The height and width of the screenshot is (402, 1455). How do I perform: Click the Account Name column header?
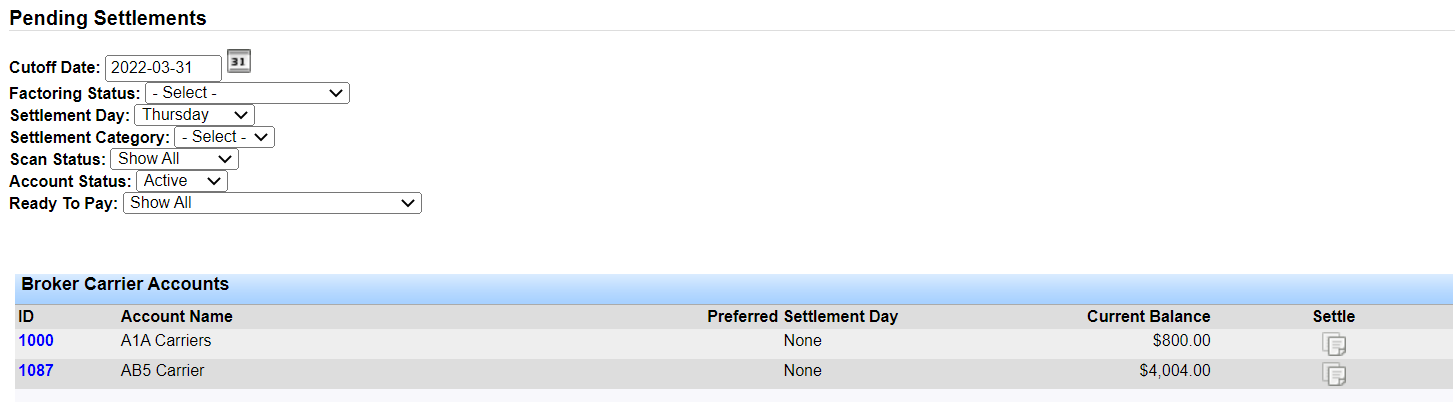click(x=176, y=317)
